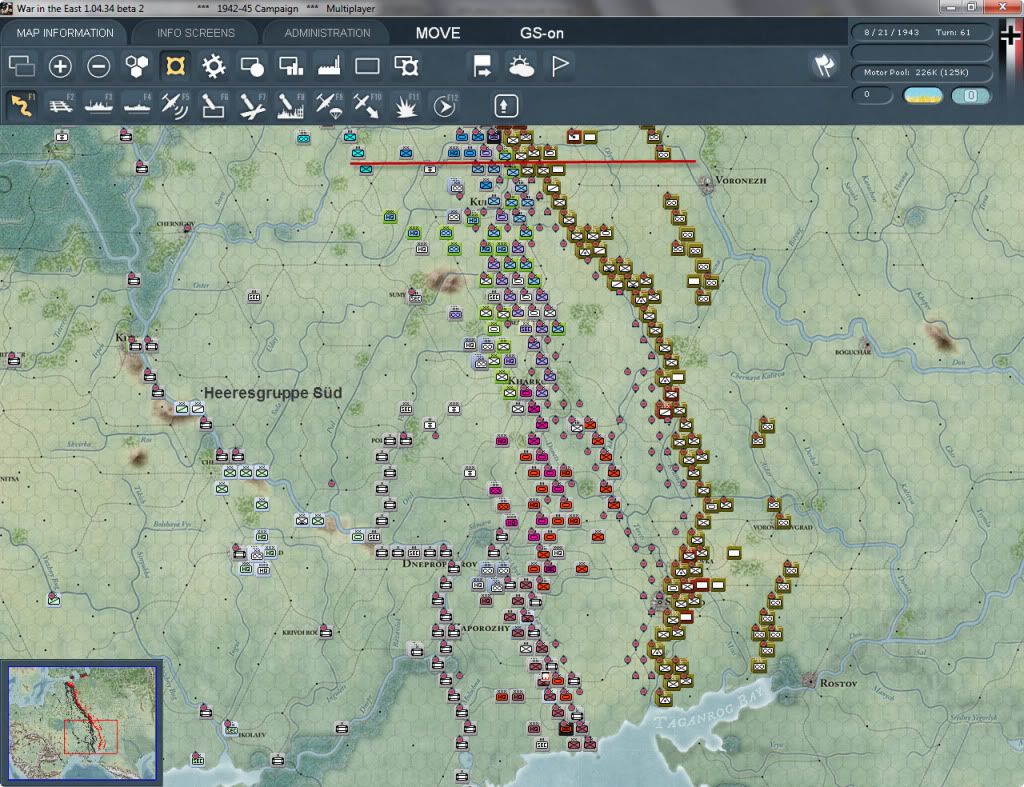Open the ADMINISTRATION tab
The image size is (1024, 787).
(x=327, y=33)
